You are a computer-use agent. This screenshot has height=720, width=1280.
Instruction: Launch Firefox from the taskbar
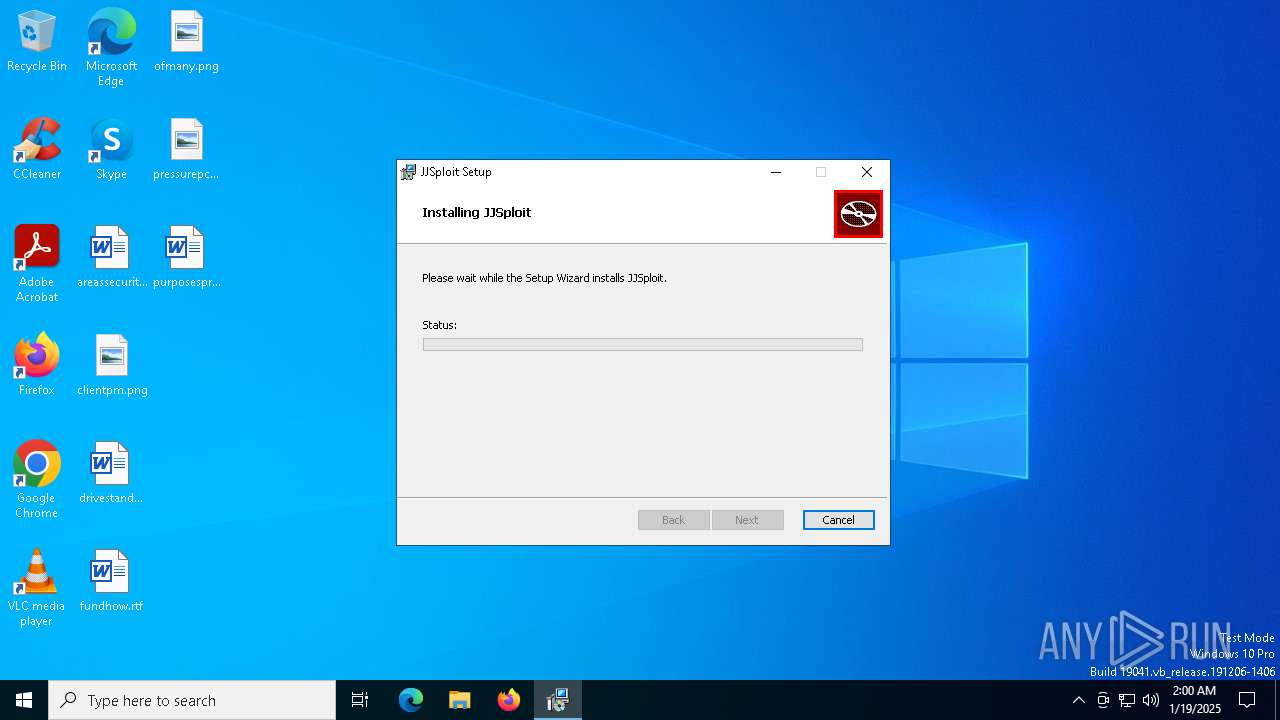pos(509,700)
